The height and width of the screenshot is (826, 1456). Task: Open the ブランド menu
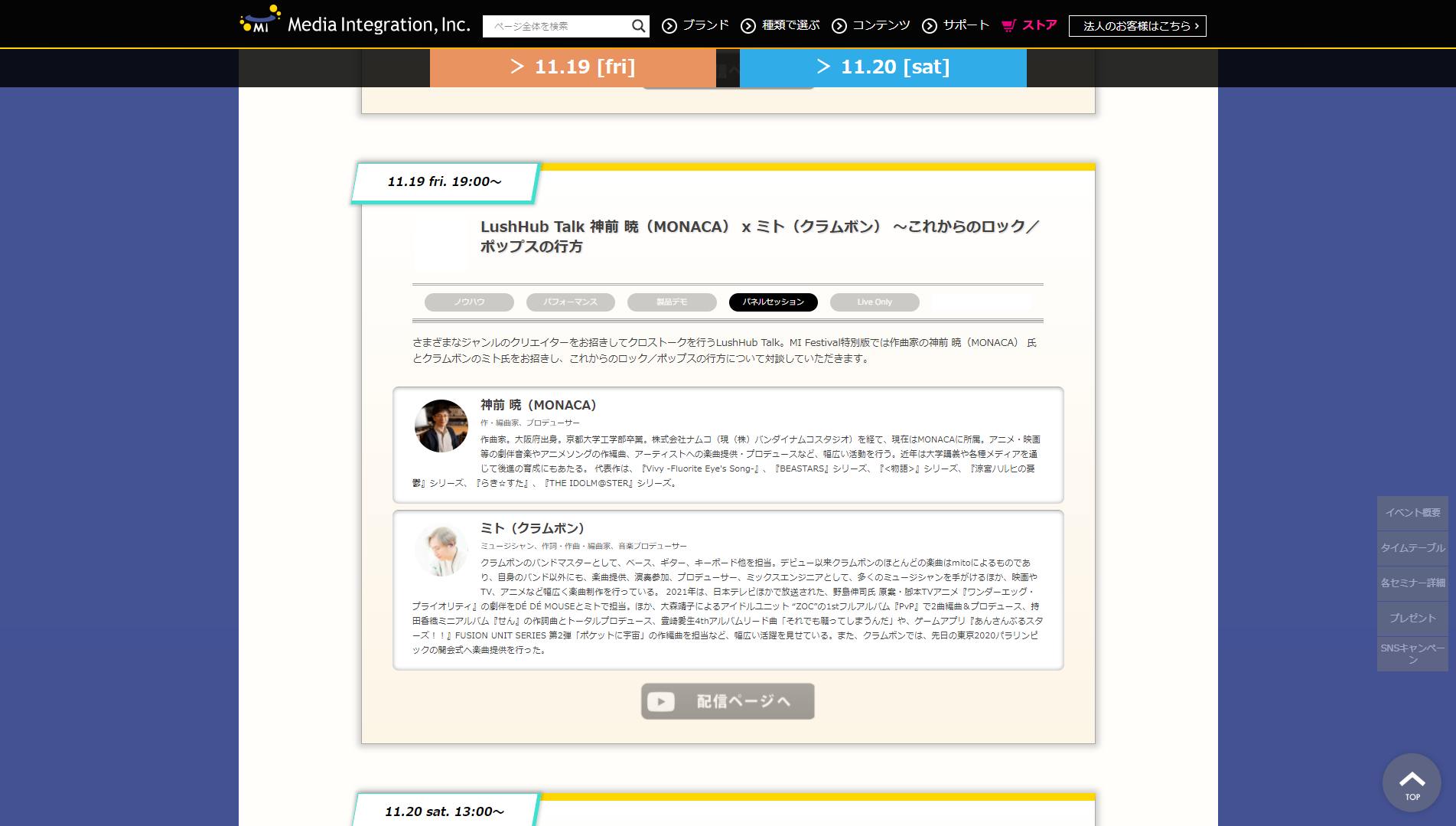point(695,25)
